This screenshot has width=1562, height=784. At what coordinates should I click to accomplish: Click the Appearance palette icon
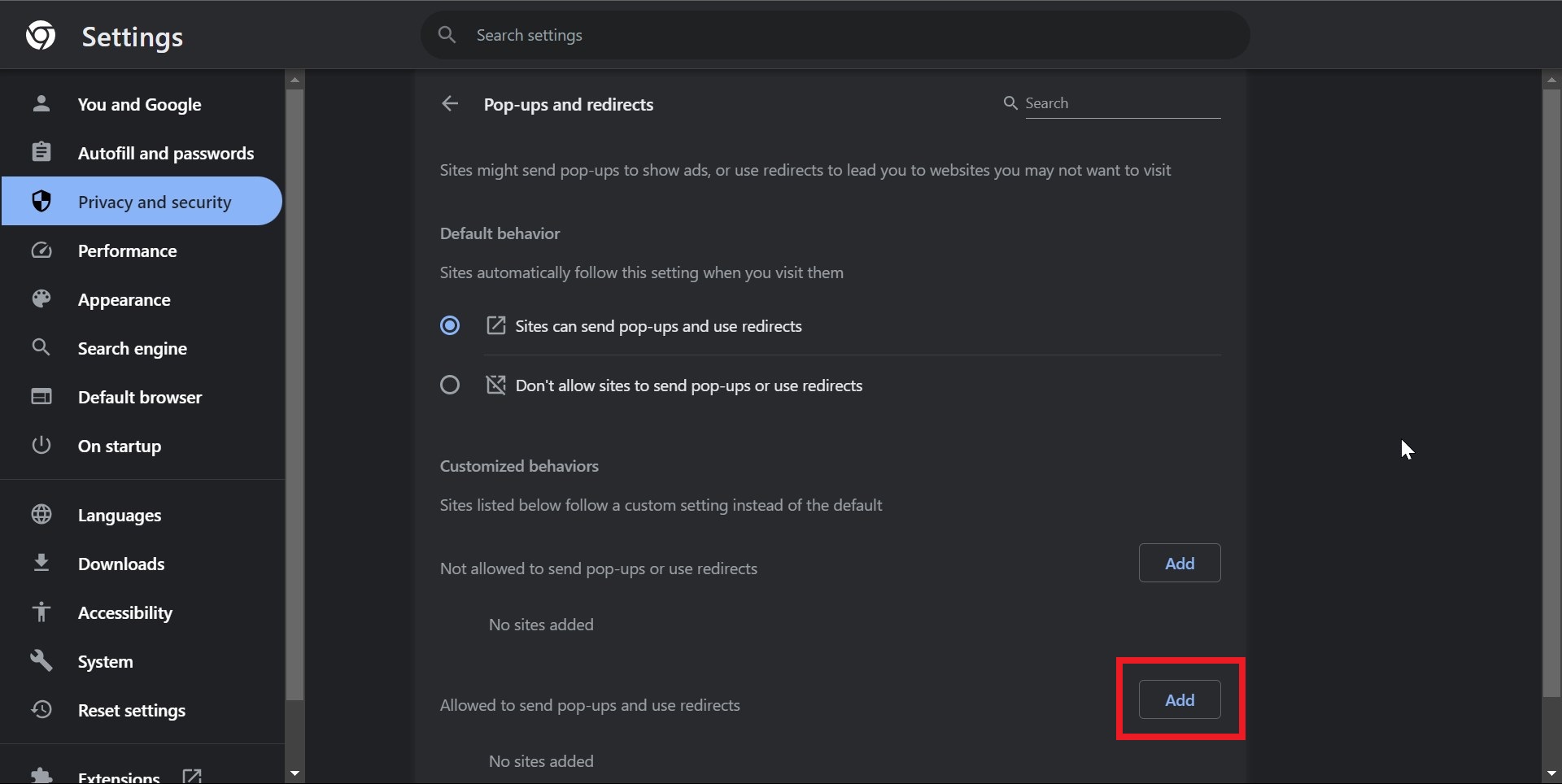pyautogui.click(x=41, y=299)
